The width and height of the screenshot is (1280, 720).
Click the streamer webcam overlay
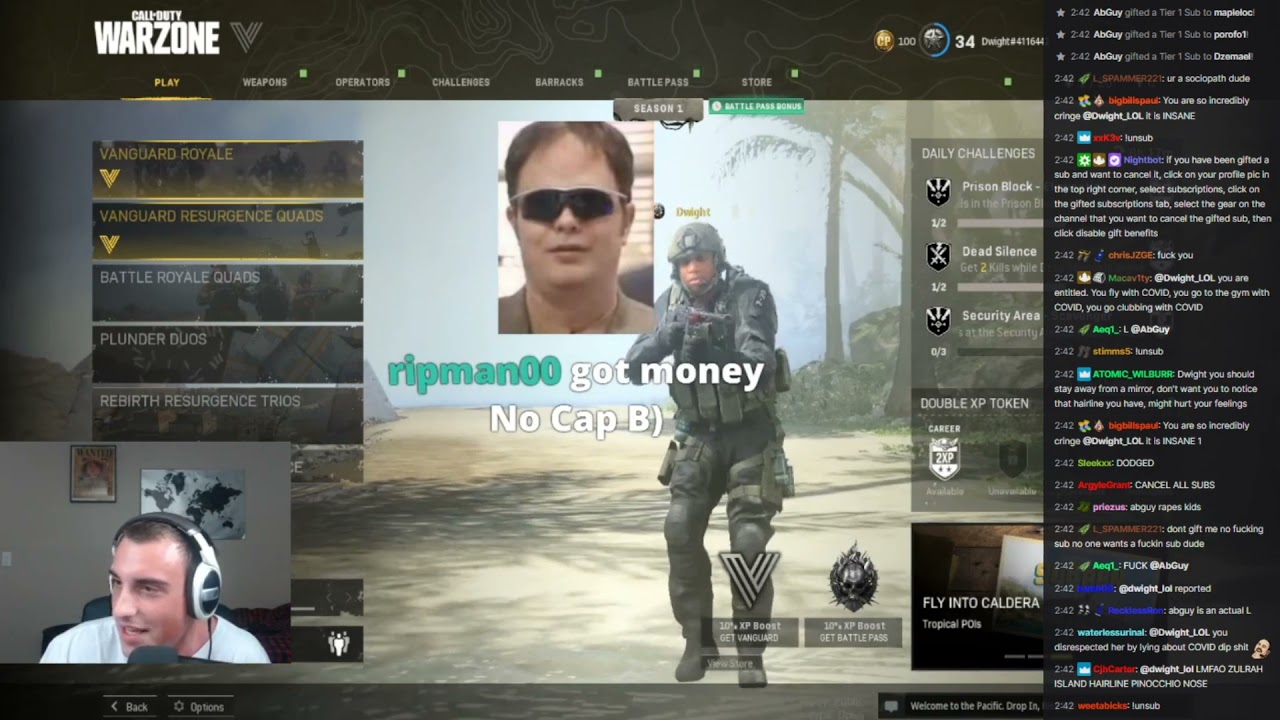pyautogui.click(x=145, y=553)
